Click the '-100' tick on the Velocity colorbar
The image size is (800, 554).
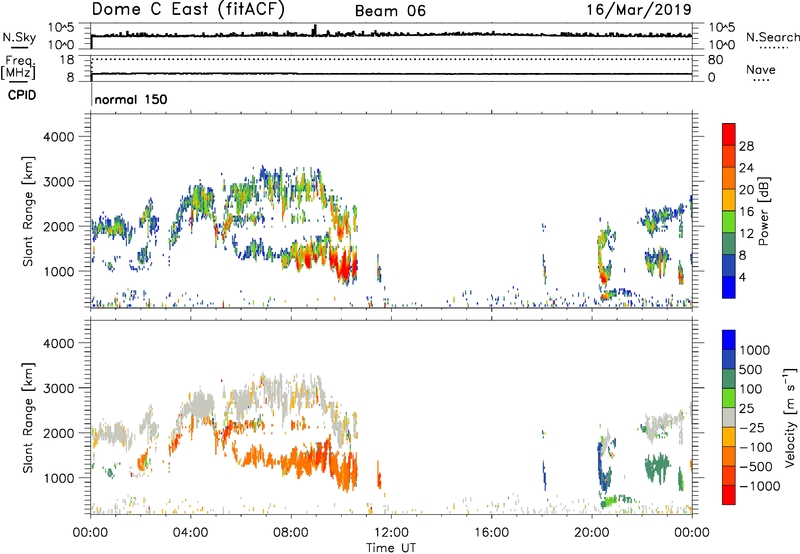757,447
